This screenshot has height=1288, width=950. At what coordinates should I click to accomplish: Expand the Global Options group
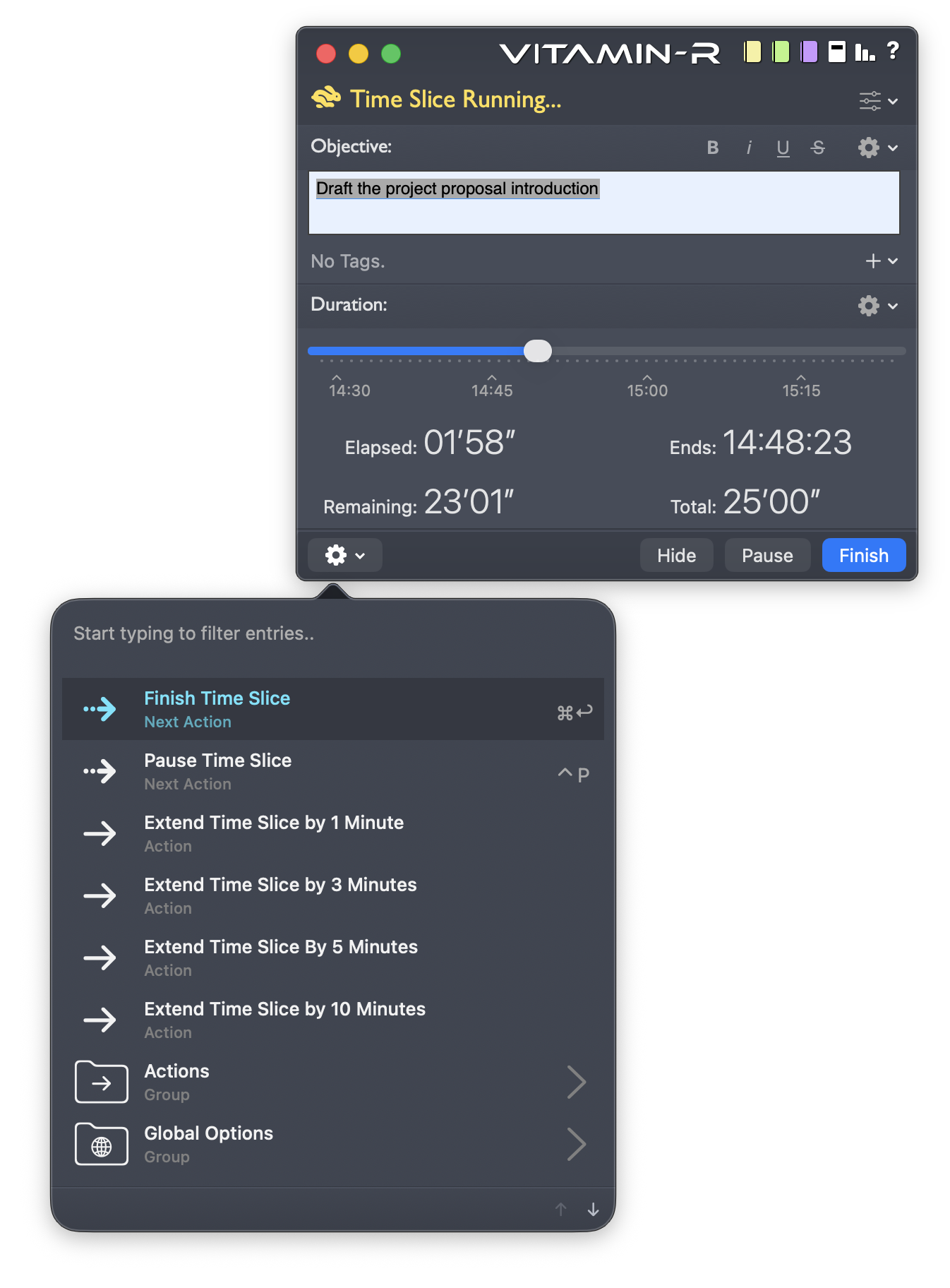333,1144
